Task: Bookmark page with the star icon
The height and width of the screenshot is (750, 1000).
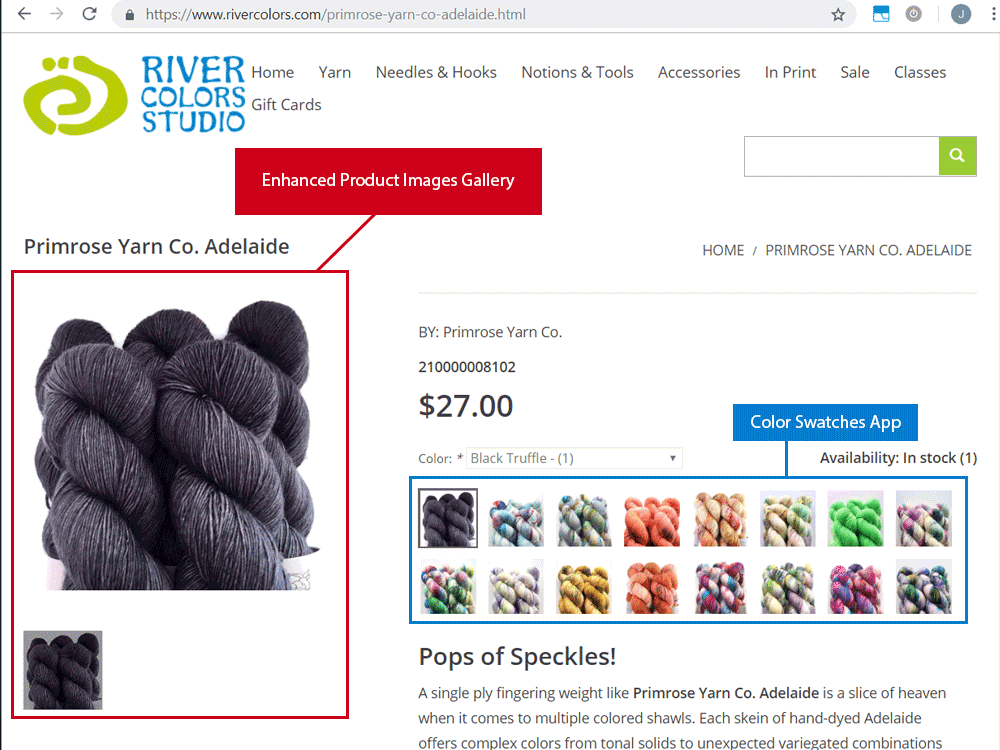Action: pos(838,15)
